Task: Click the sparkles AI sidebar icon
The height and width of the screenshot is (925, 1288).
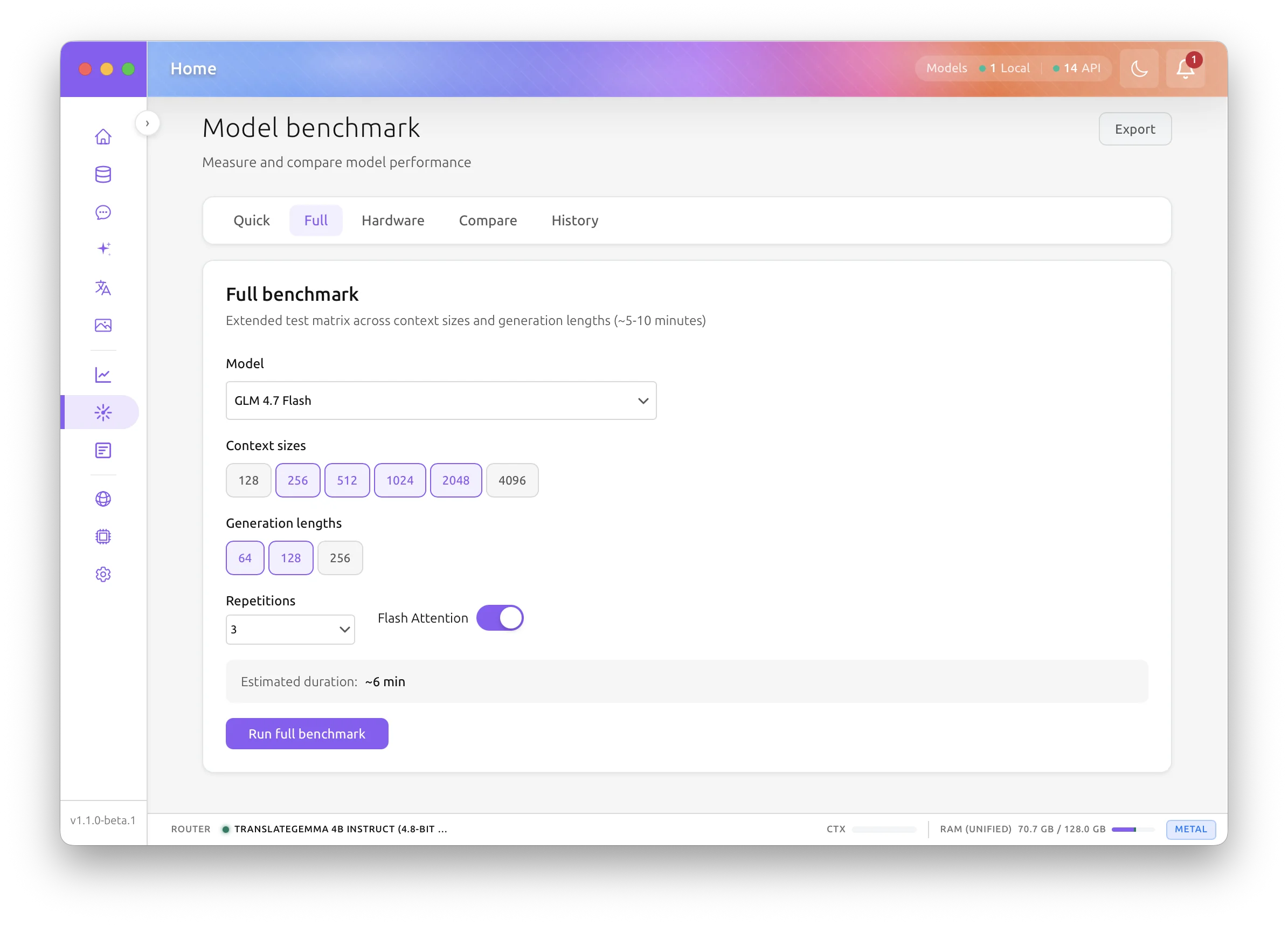Action: point(103,248)
